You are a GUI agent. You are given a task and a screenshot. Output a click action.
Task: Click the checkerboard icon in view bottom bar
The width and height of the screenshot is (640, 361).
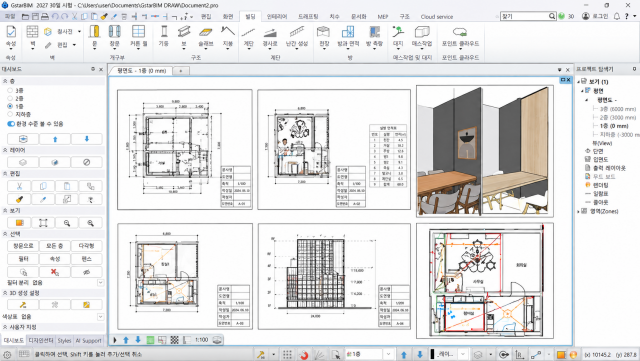point(174,340)
